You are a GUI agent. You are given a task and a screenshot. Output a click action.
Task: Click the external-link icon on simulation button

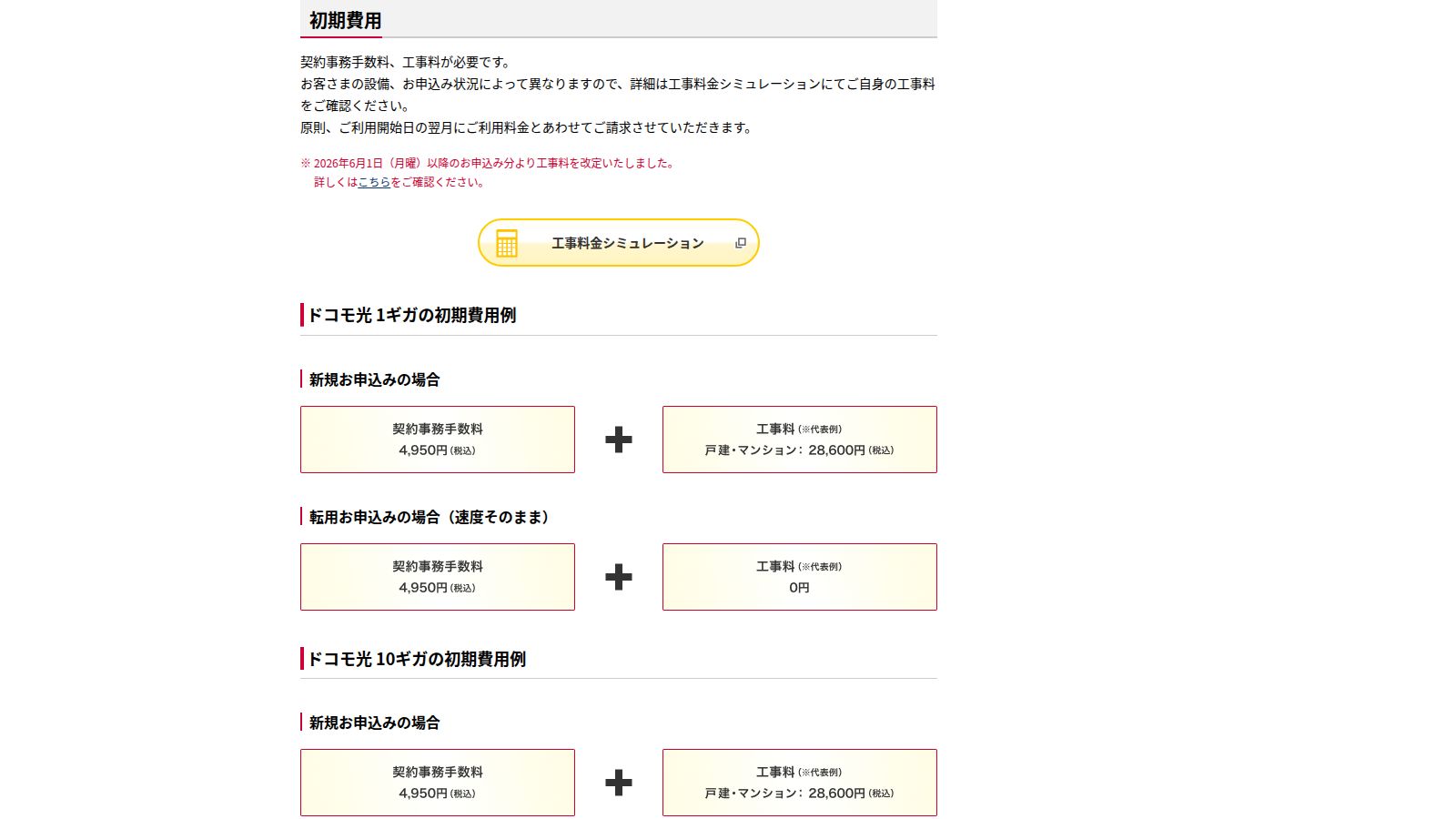(741, 243)
